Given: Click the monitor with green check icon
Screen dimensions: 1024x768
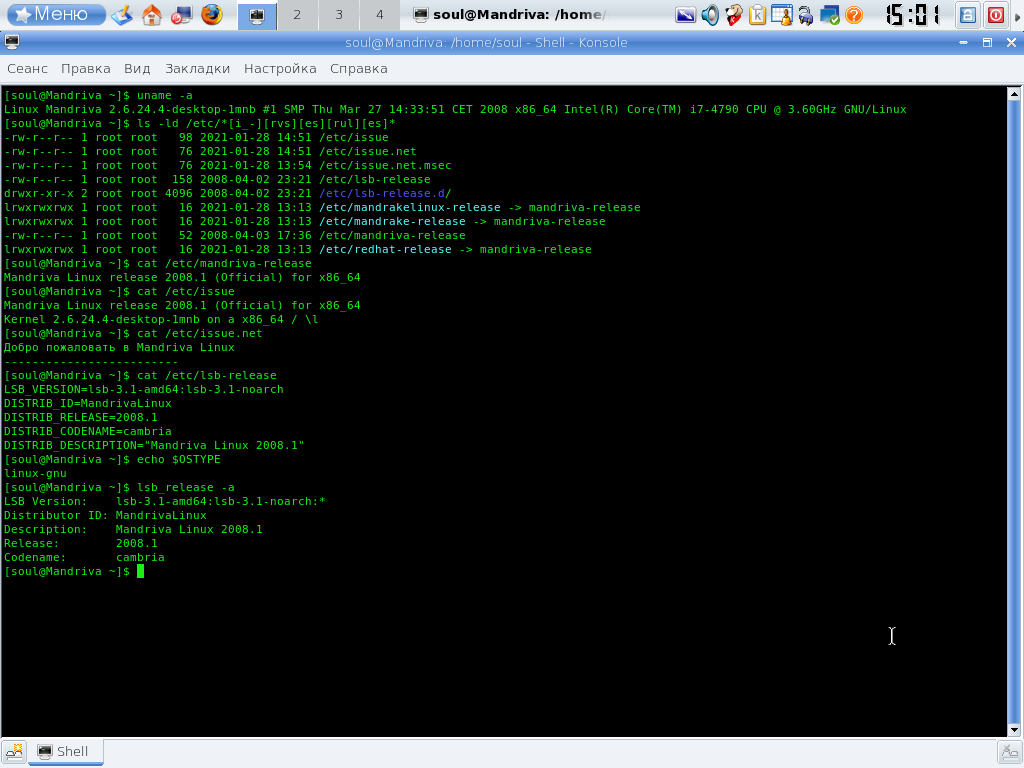Looking at the screenshot, I should click(x=830, y=15).
